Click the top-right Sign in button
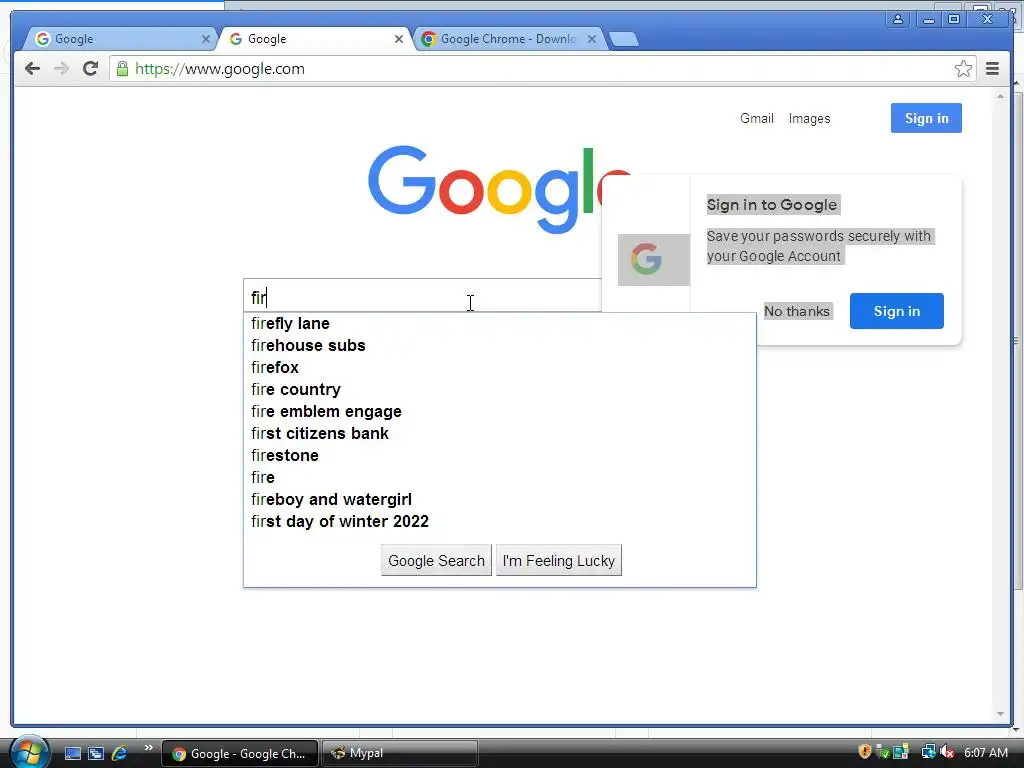Viewport: 1024px width, 768px height. [x=926, y=118]
